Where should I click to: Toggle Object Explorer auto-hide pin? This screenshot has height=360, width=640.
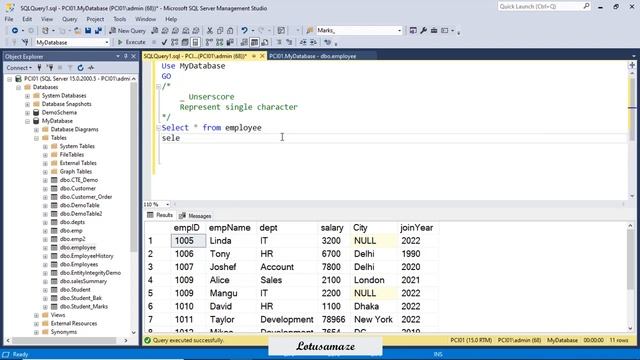click(125, 56)
